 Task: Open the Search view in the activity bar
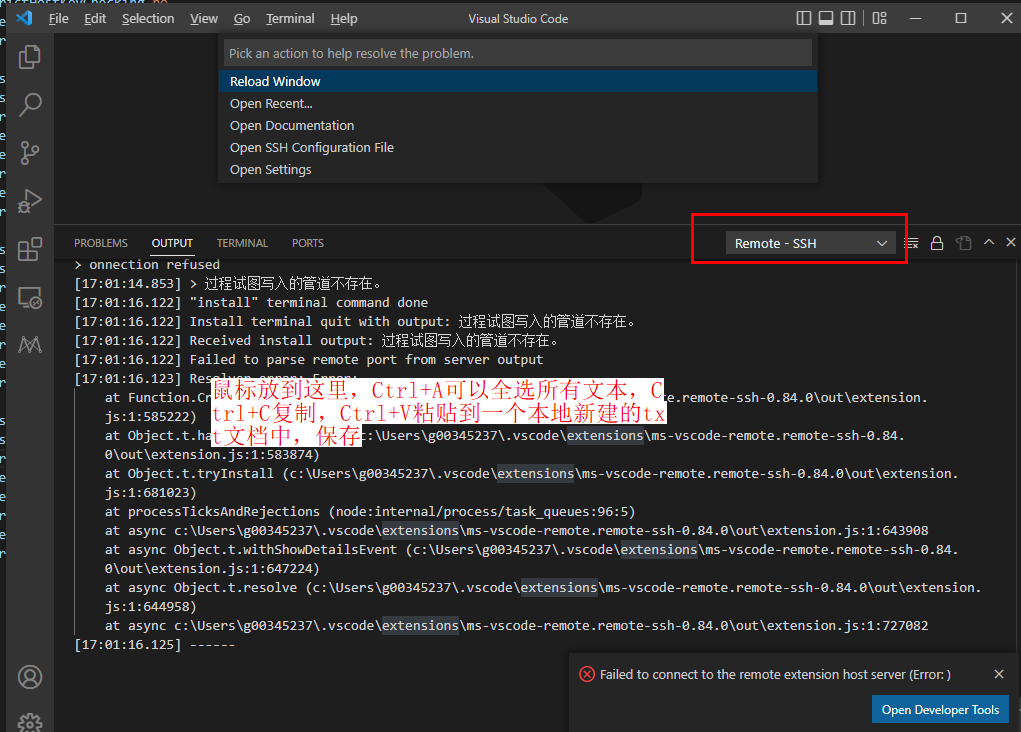click(x=29, y=104)
